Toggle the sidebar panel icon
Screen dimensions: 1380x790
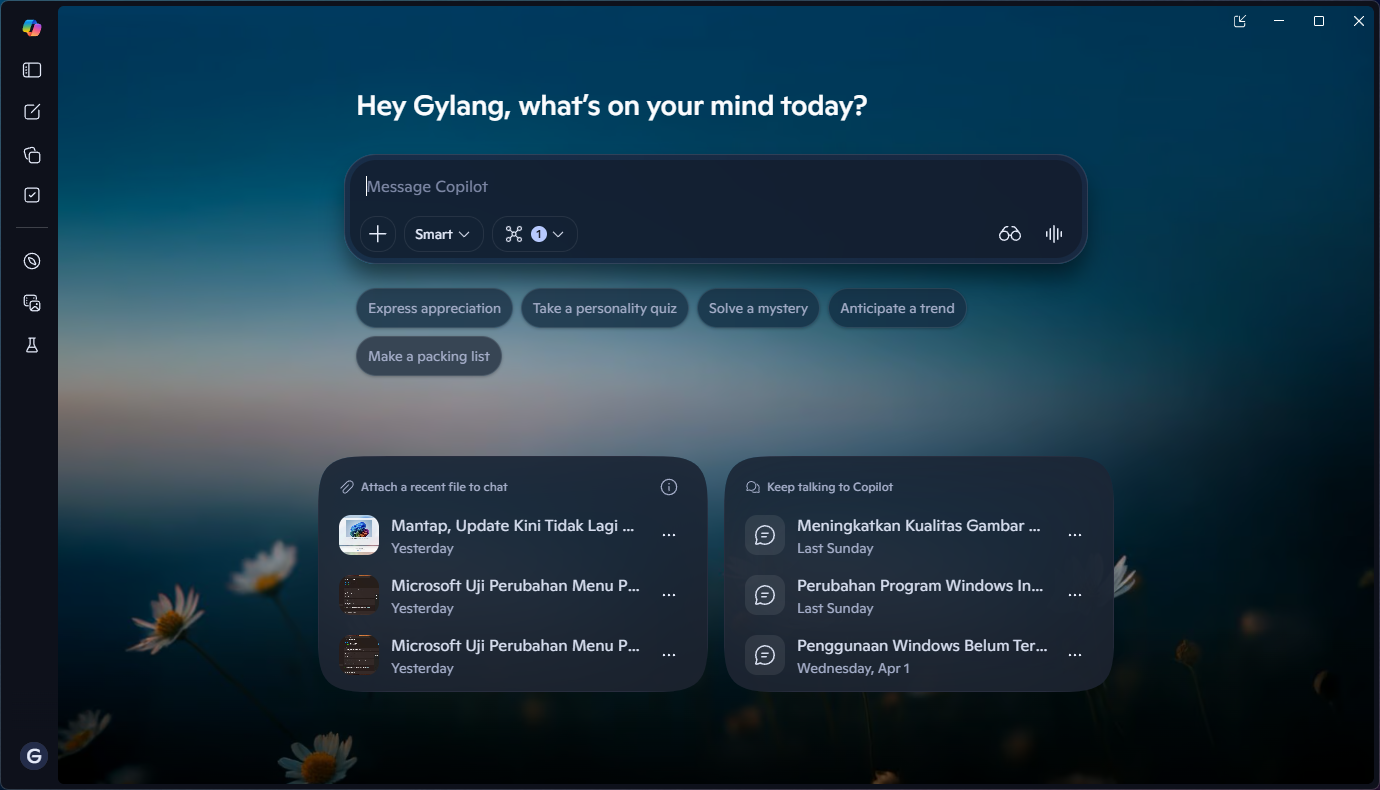point(32,70)
